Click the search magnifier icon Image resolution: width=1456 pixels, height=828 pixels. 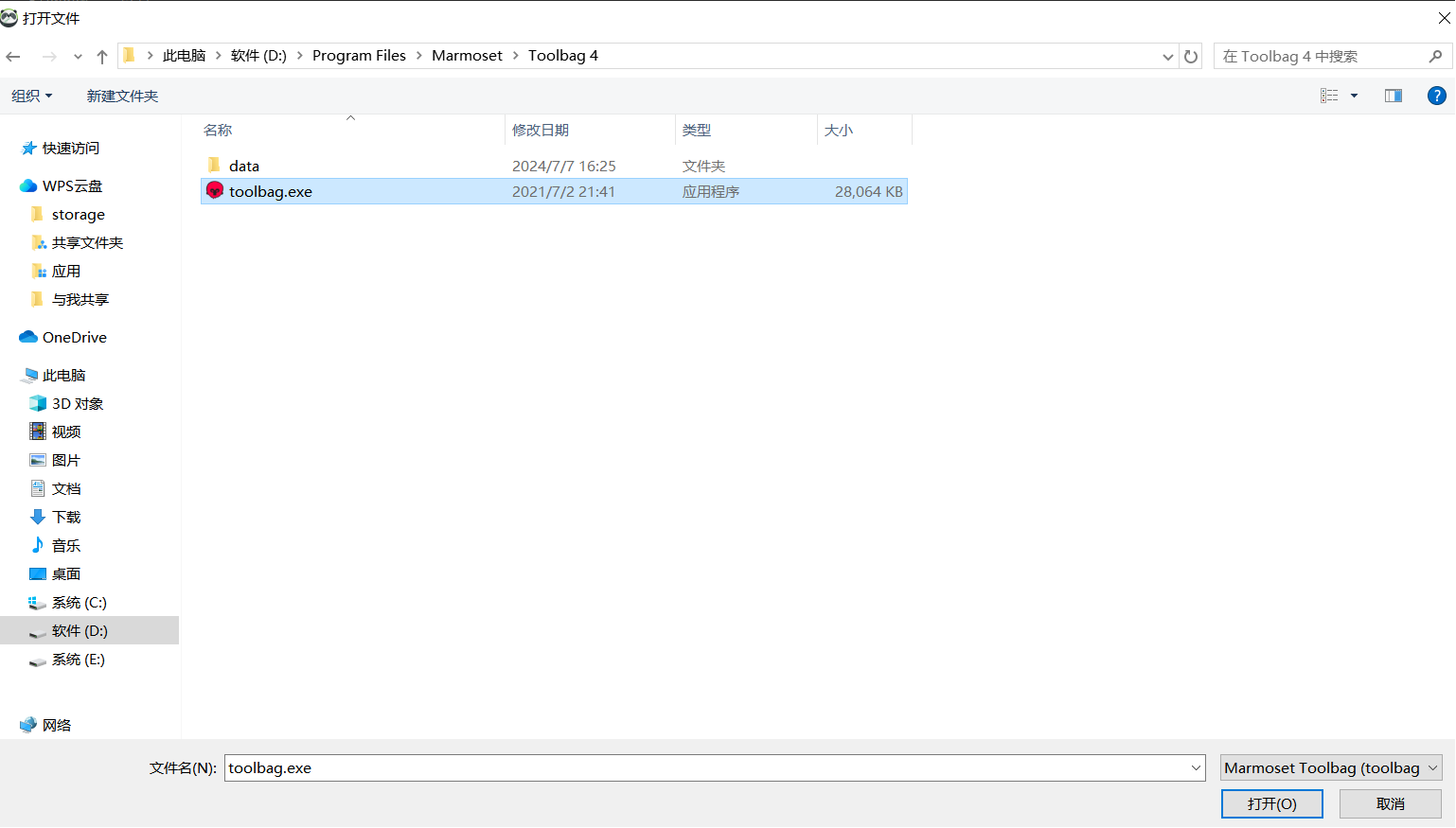(1435, 57)
